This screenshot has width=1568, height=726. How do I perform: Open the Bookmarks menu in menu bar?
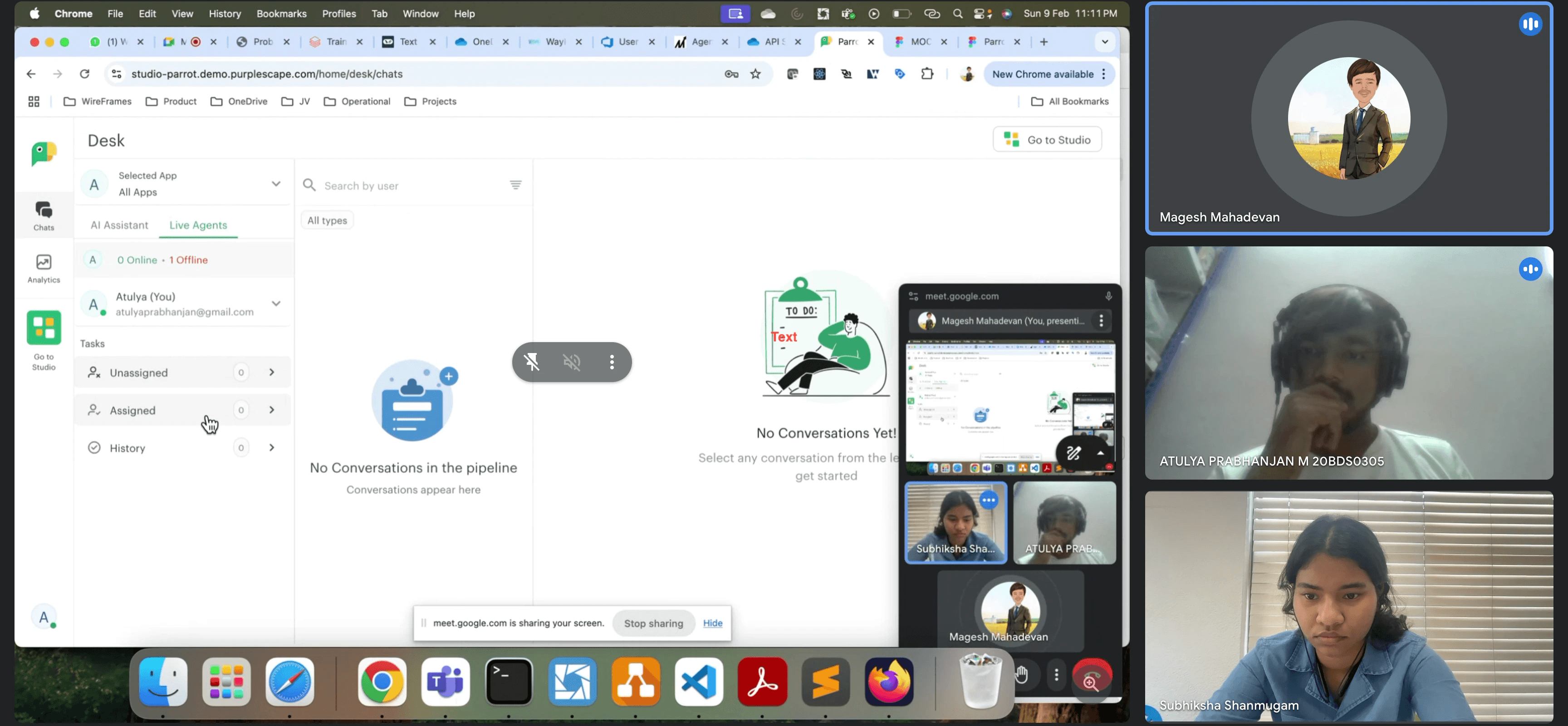pyautogui.click(x=281, y=14)
